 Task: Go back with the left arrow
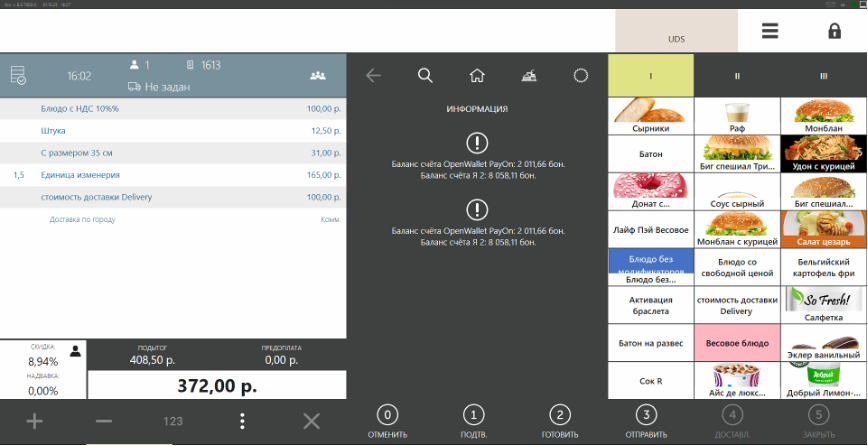coord(374,75)
